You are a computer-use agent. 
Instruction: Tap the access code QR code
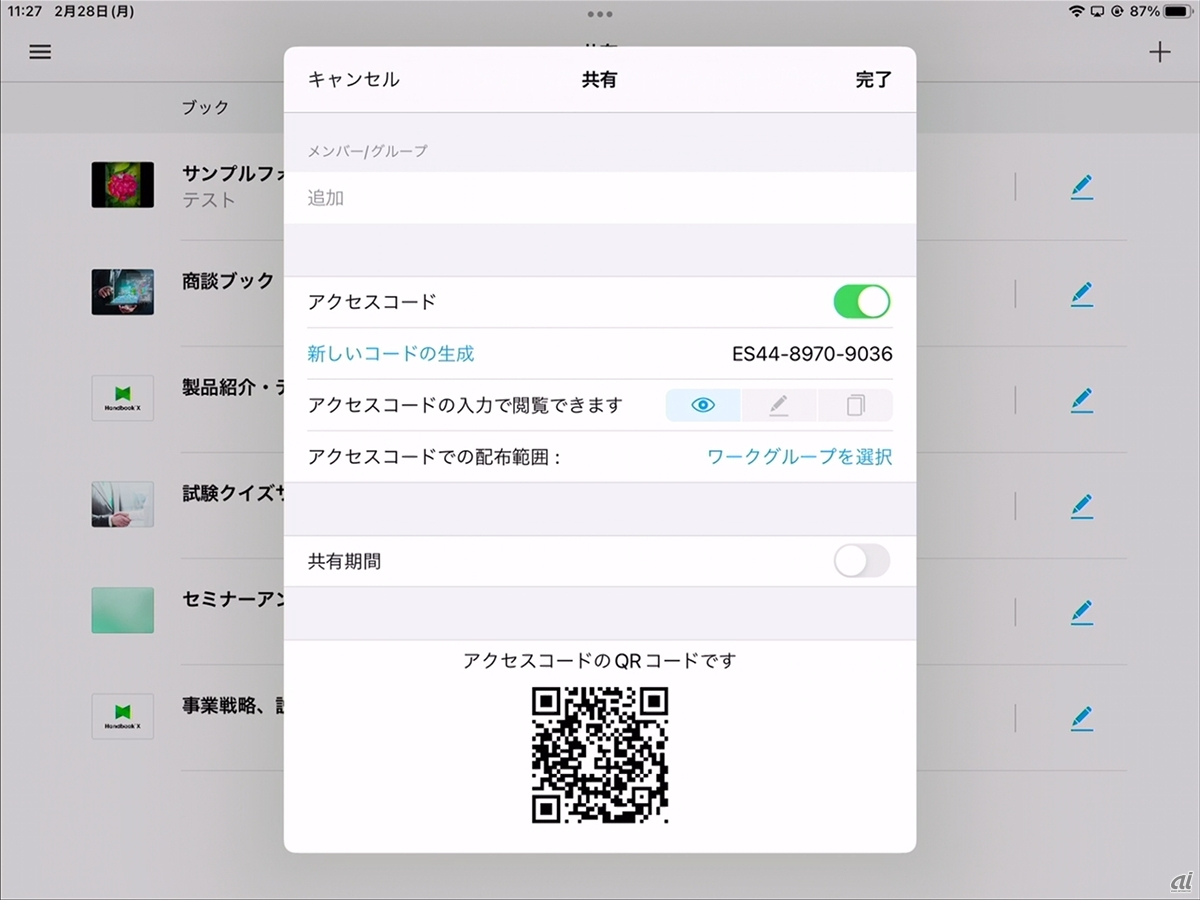point(600,755)
